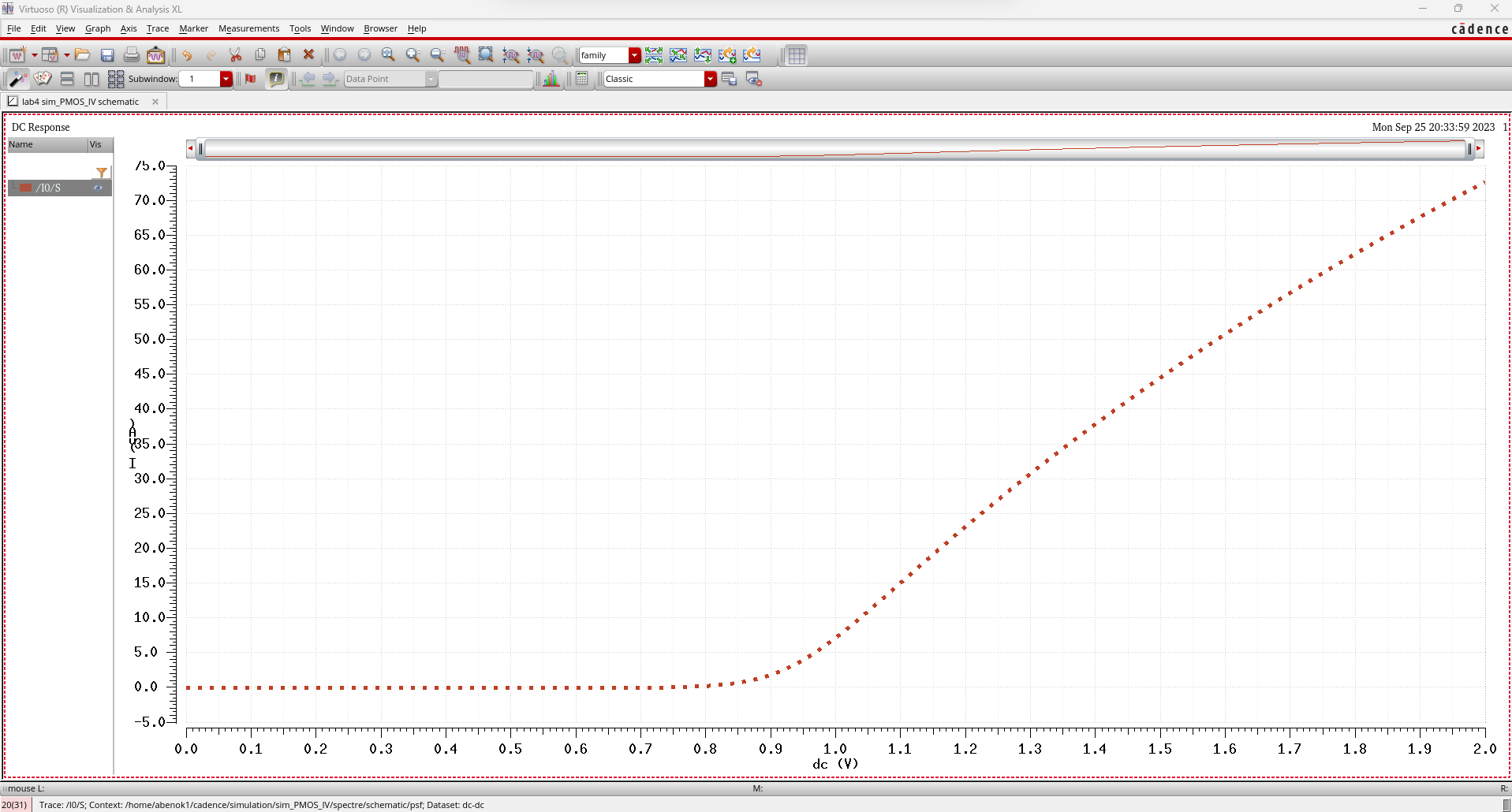
Task: Open the New Subwindow dropdown arrow
Action: [x=67, y=55]
